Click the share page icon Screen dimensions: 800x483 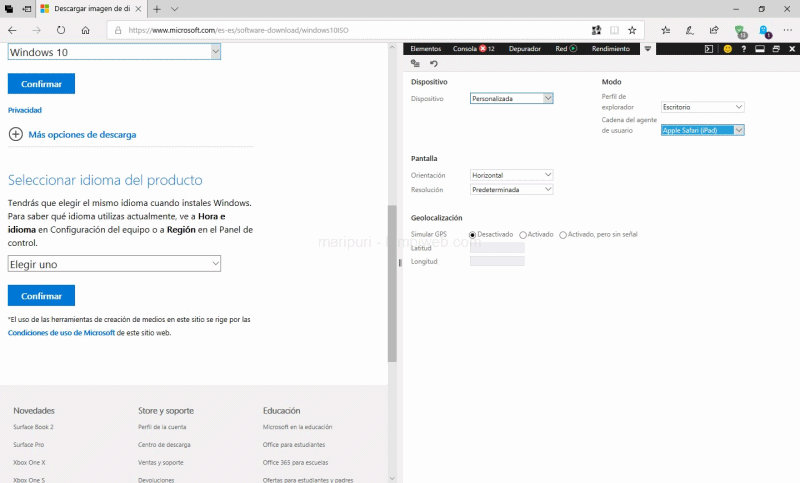[x=714, y=30]
